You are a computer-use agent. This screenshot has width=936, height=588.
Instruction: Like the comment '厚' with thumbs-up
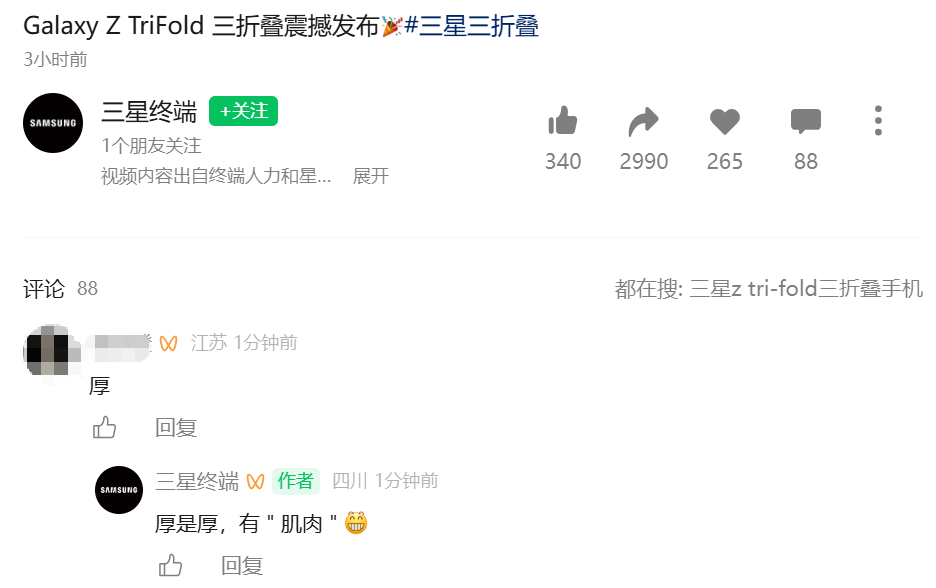point(104,427)
